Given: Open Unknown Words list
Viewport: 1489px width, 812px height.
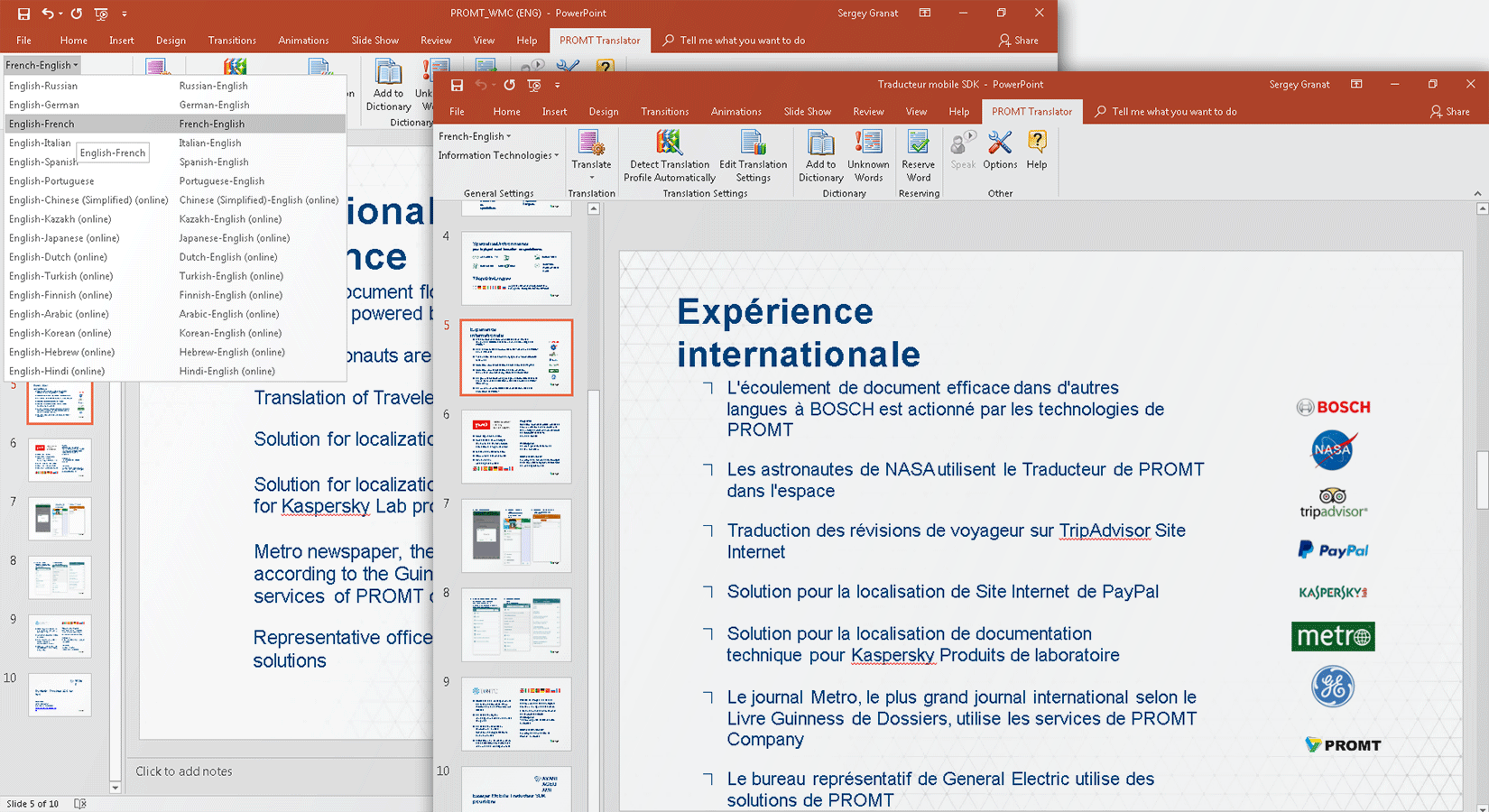Looking at the screenshot, I should coord(868,156).
